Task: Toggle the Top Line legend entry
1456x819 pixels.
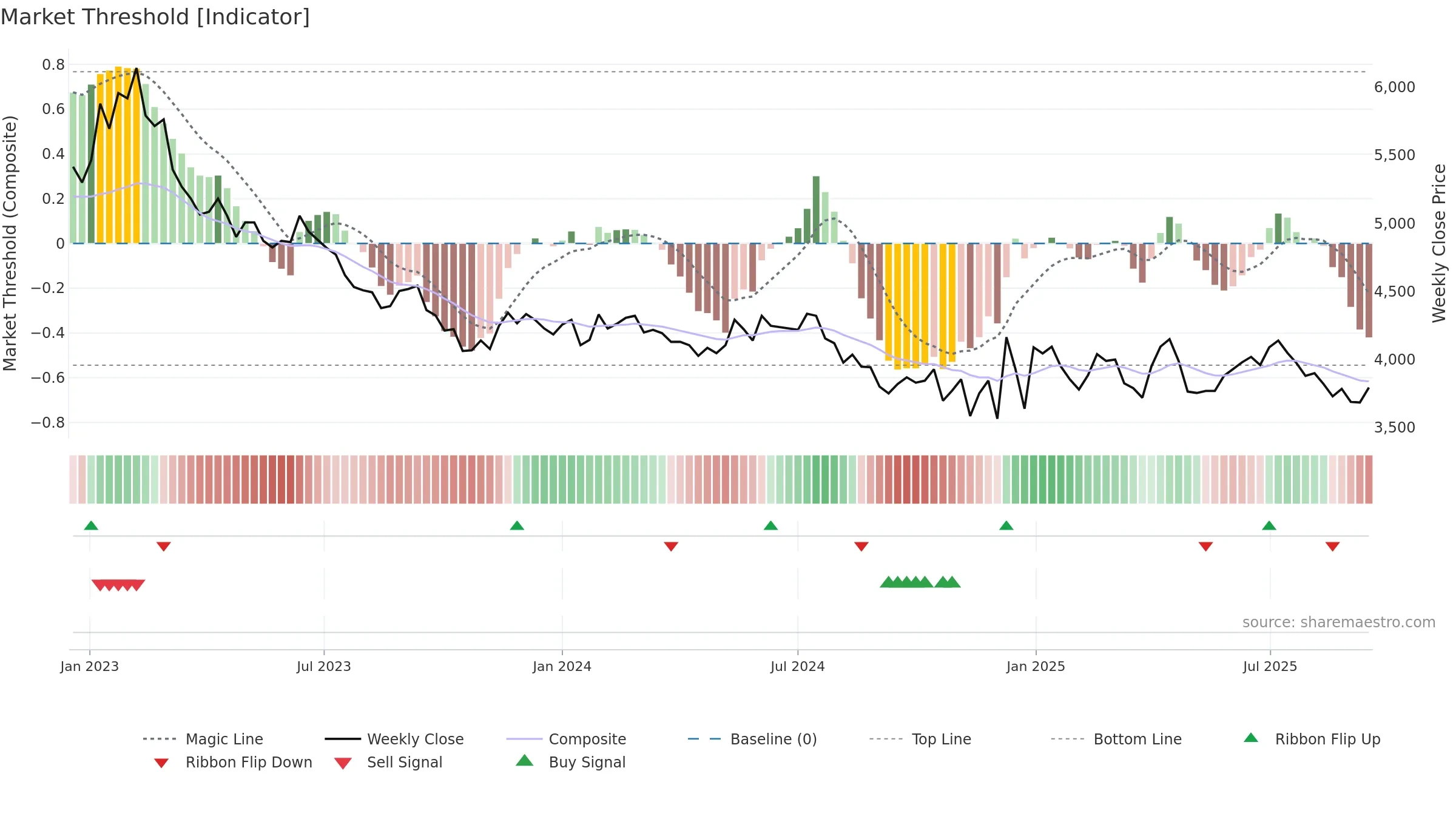Action: coord(920,739)
